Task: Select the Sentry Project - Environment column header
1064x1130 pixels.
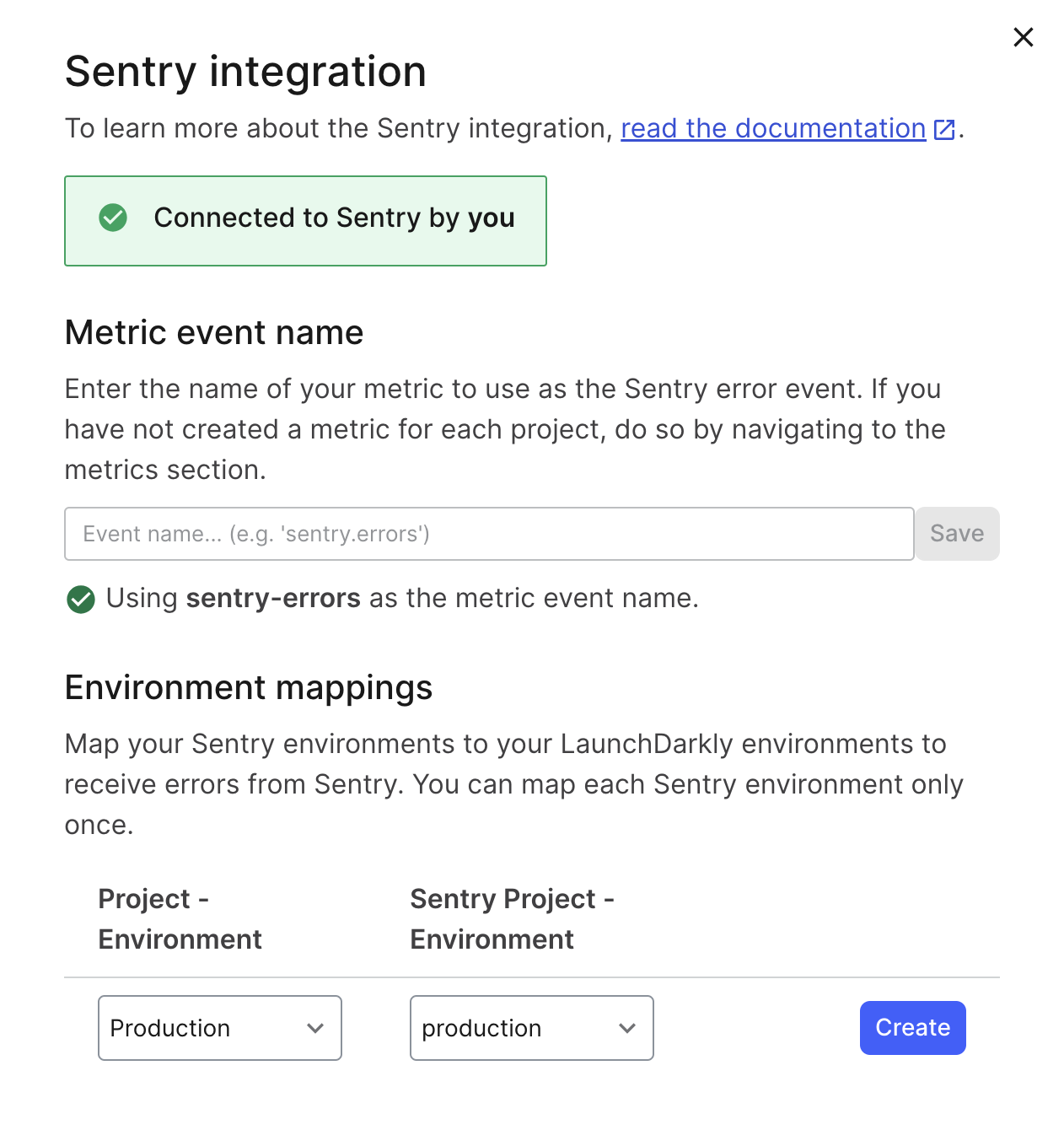Action: click(512, 918)
